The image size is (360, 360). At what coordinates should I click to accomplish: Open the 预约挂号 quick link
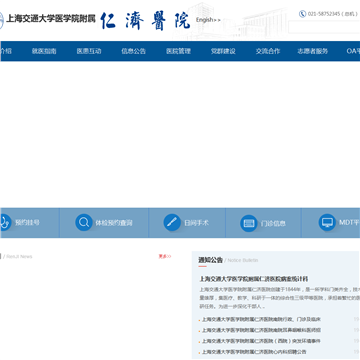click(27, 222)
